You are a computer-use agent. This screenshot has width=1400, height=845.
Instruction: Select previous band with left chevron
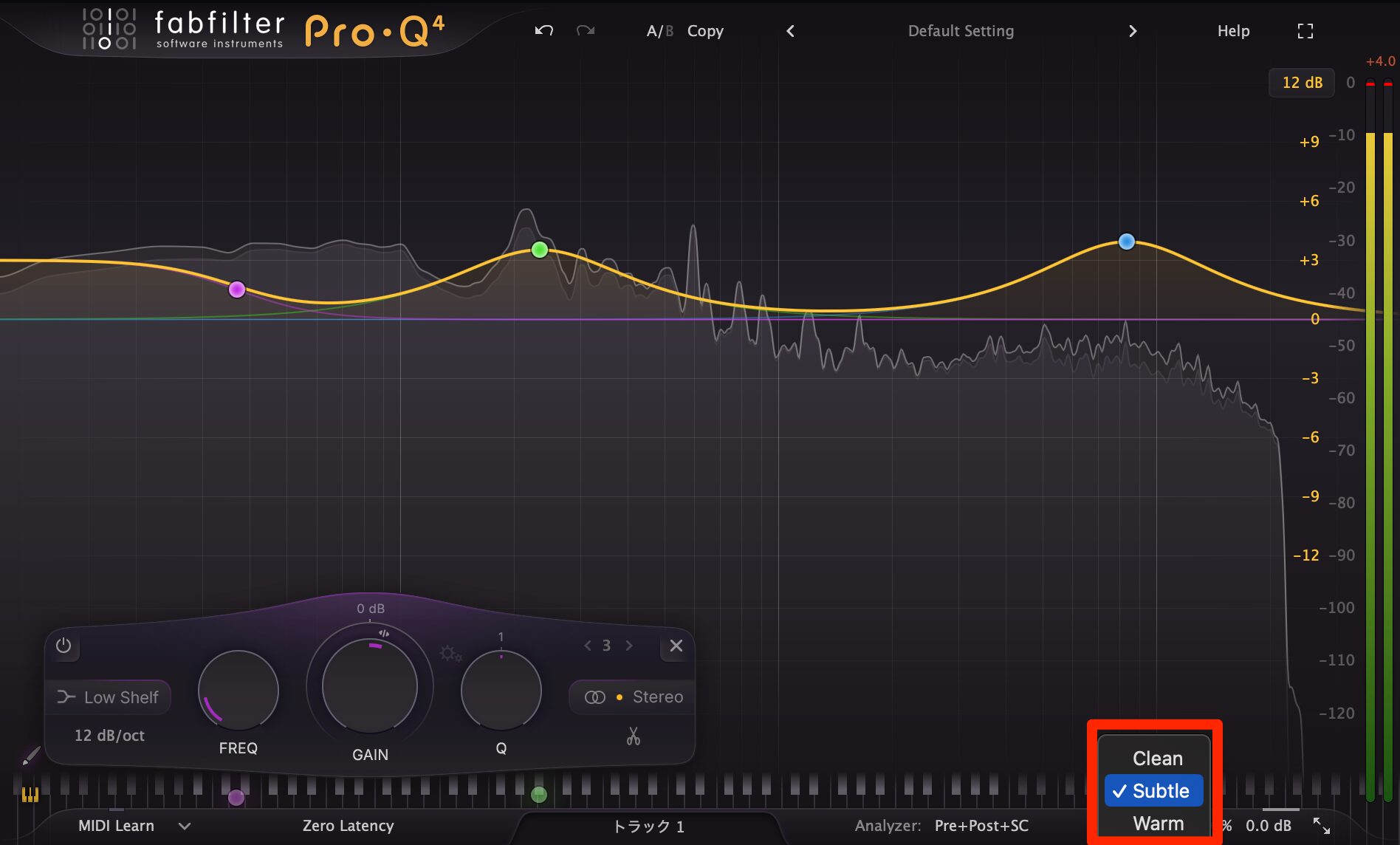click(588, 646)
